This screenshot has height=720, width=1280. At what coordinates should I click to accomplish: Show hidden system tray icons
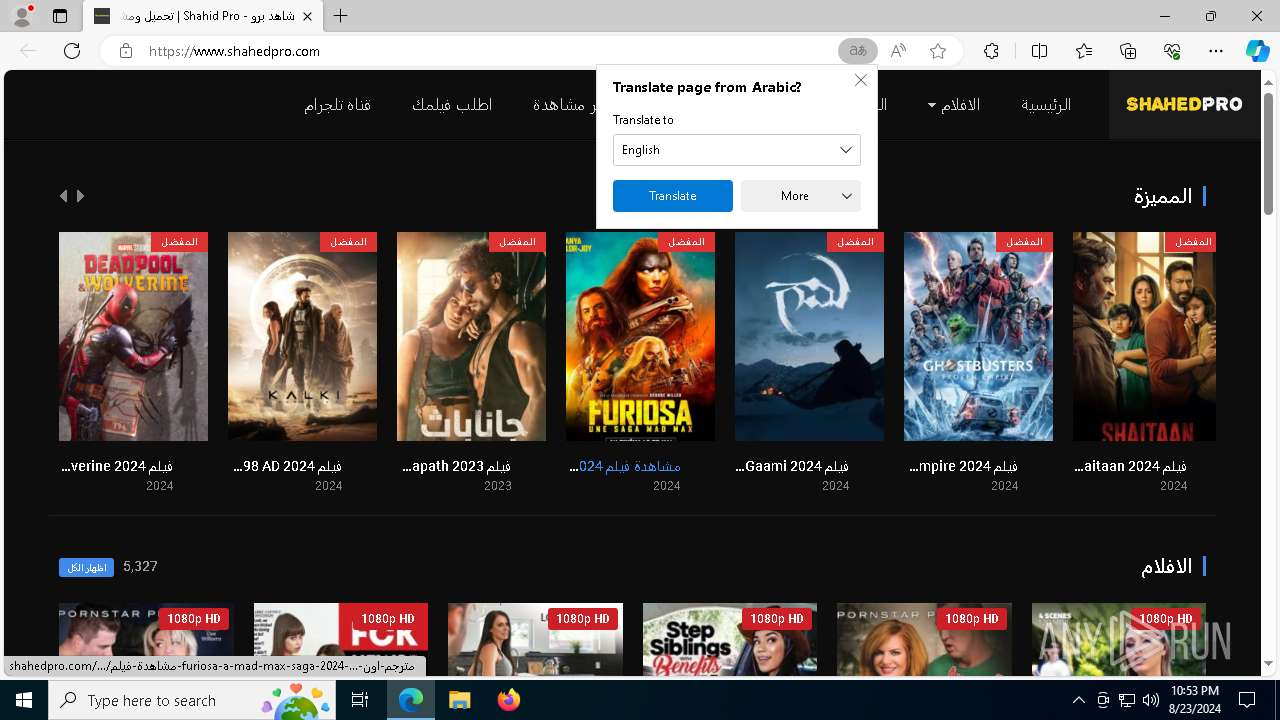pyautogui.click(x=1078, y=700)
